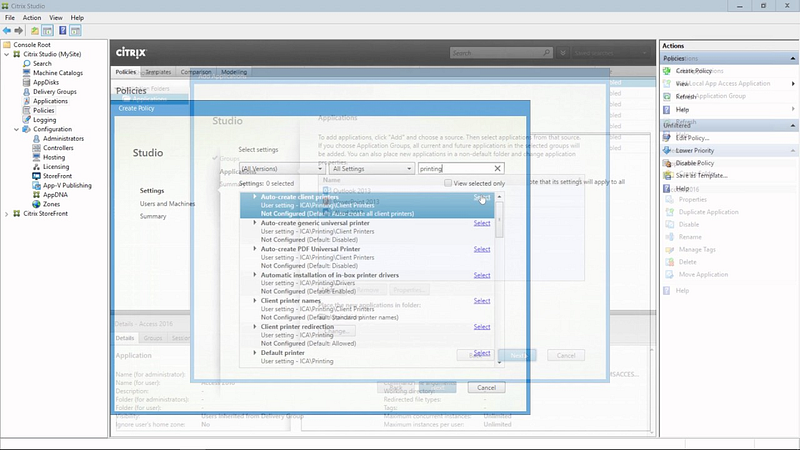Open Controllers under Configuration

(58, 148)
